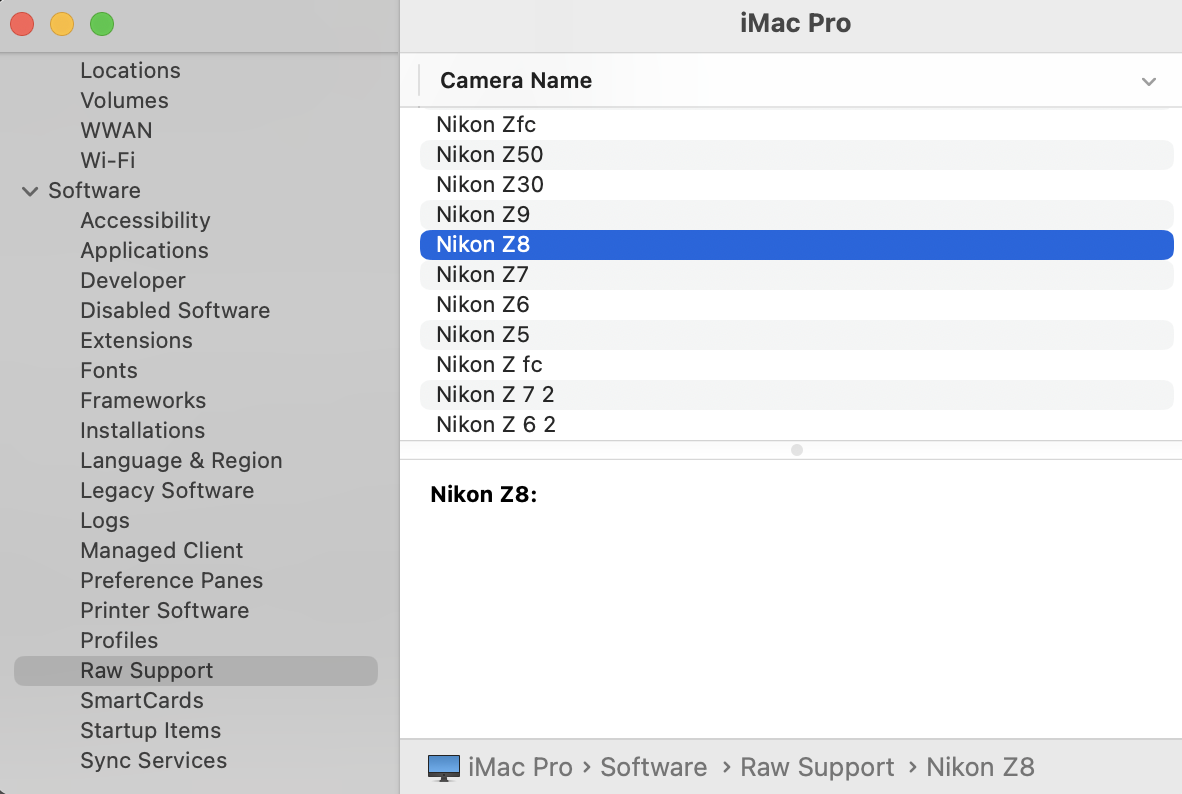Select Nikon Z9 in the camera list
Viewport: 1182px width, 794px height.
coord(483,214)
